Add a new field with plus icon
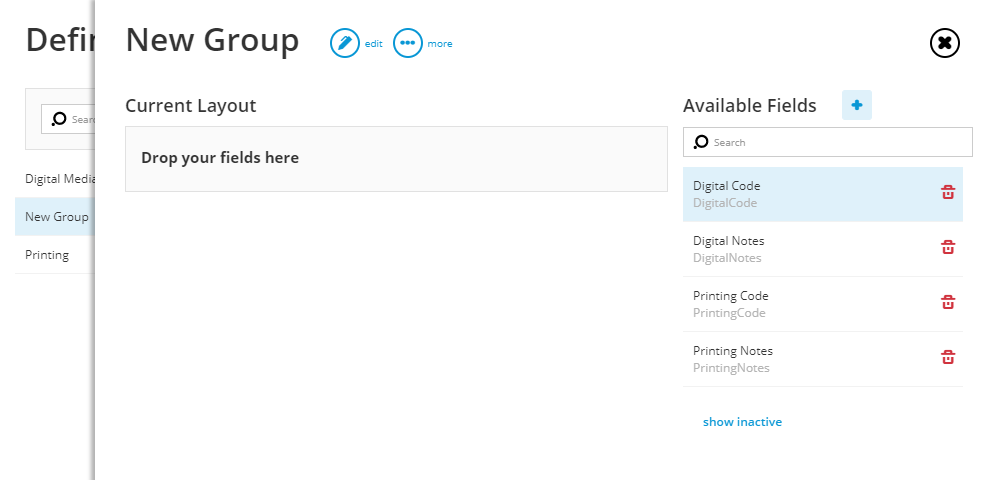The height and width of the screenshot is (480, 985). (857, 105)
